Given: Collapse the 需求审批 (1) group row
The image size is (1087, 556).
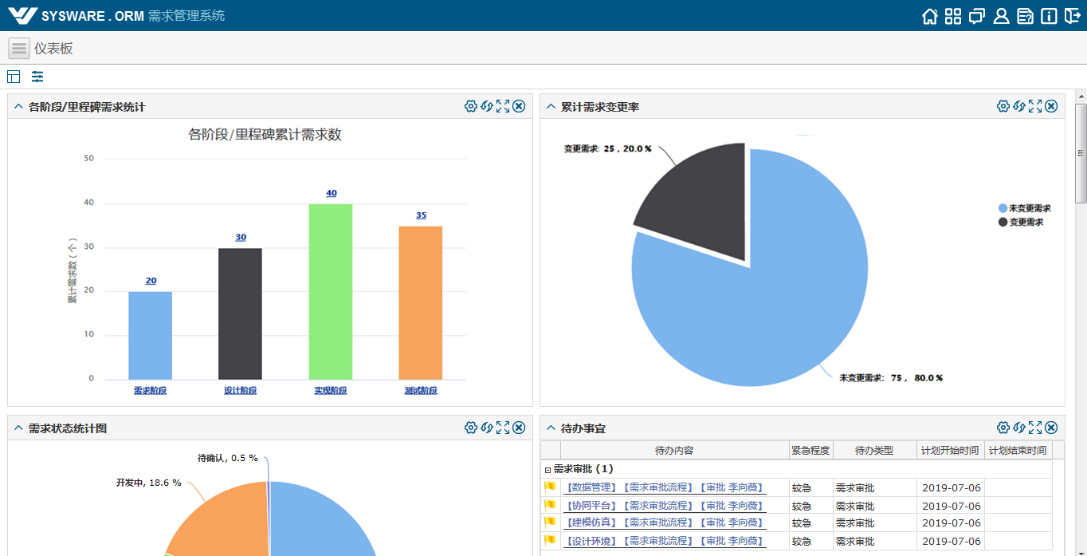Looking at the screenshot, I should tap(547, 469).
